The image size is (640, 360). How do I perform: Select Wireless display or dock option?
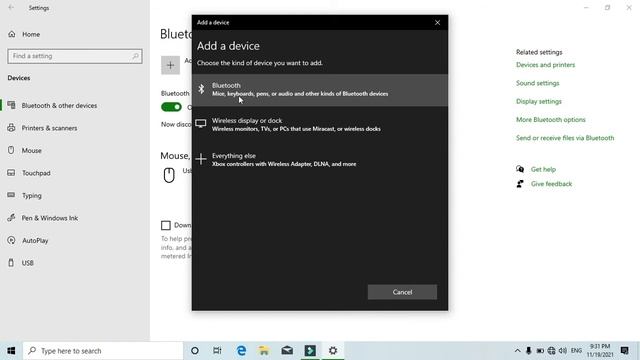[320, 124]
